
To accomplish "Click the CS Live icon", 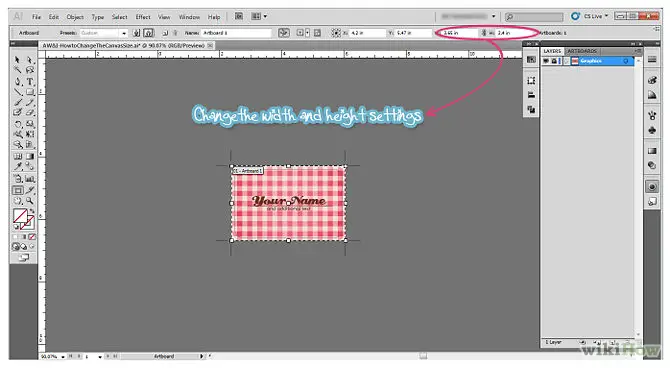I will click(x=575, y=16).
